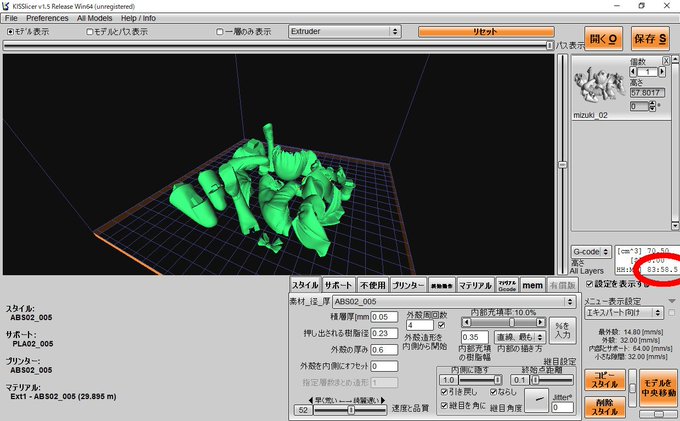
Task: Click the Jitter input field
Action: click(562, 407)
